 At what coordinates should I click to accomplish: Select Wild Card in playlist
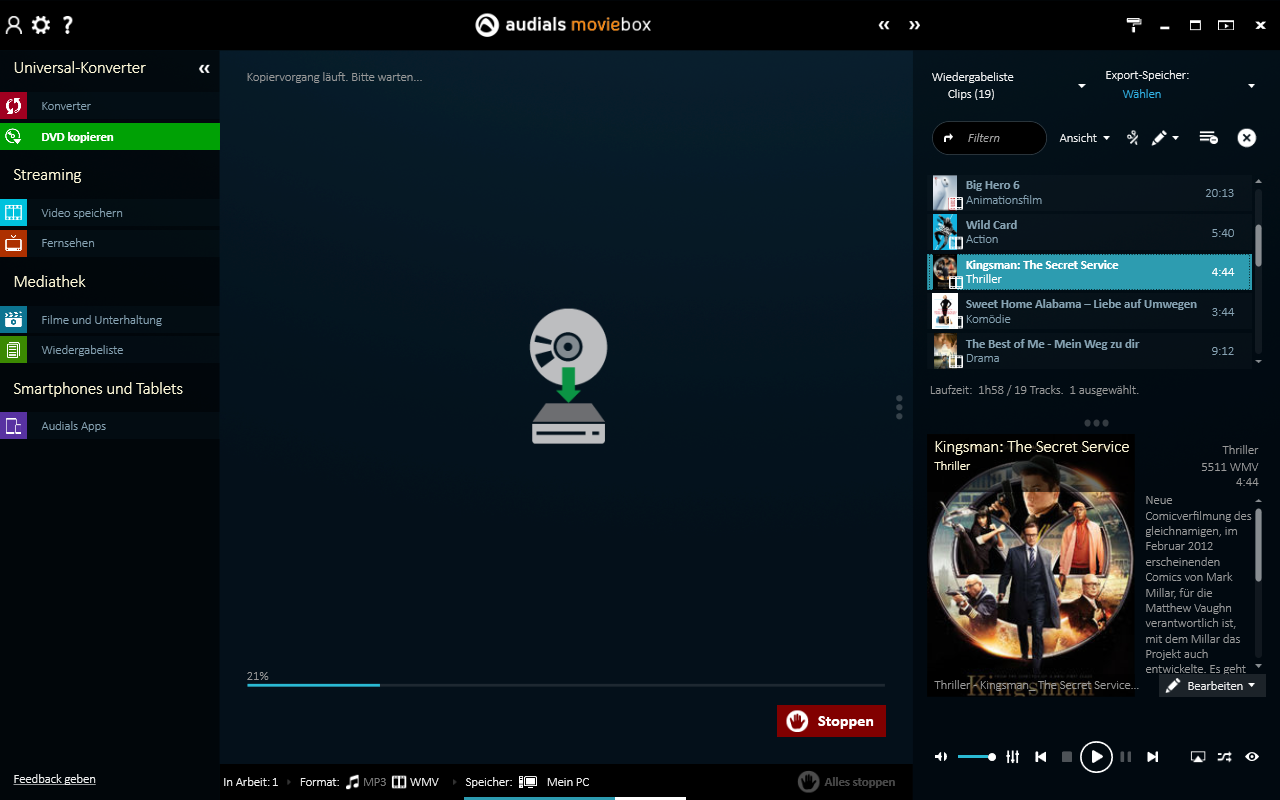[1091, 232]
